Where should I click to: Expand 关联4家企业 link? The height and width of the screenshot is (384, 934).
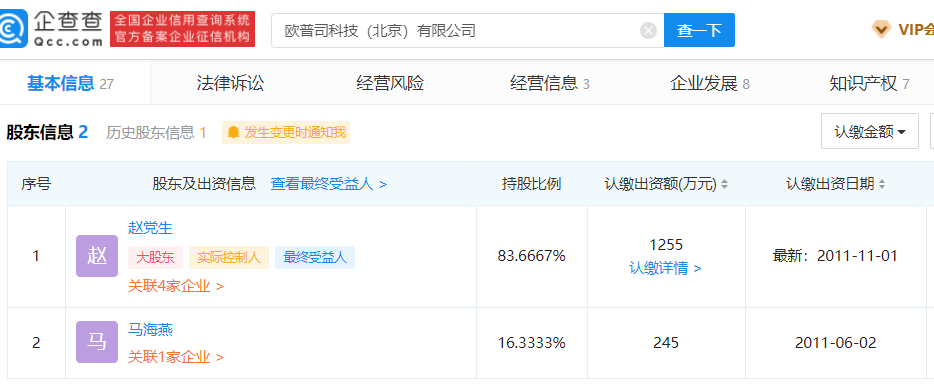tap(176, 286)
